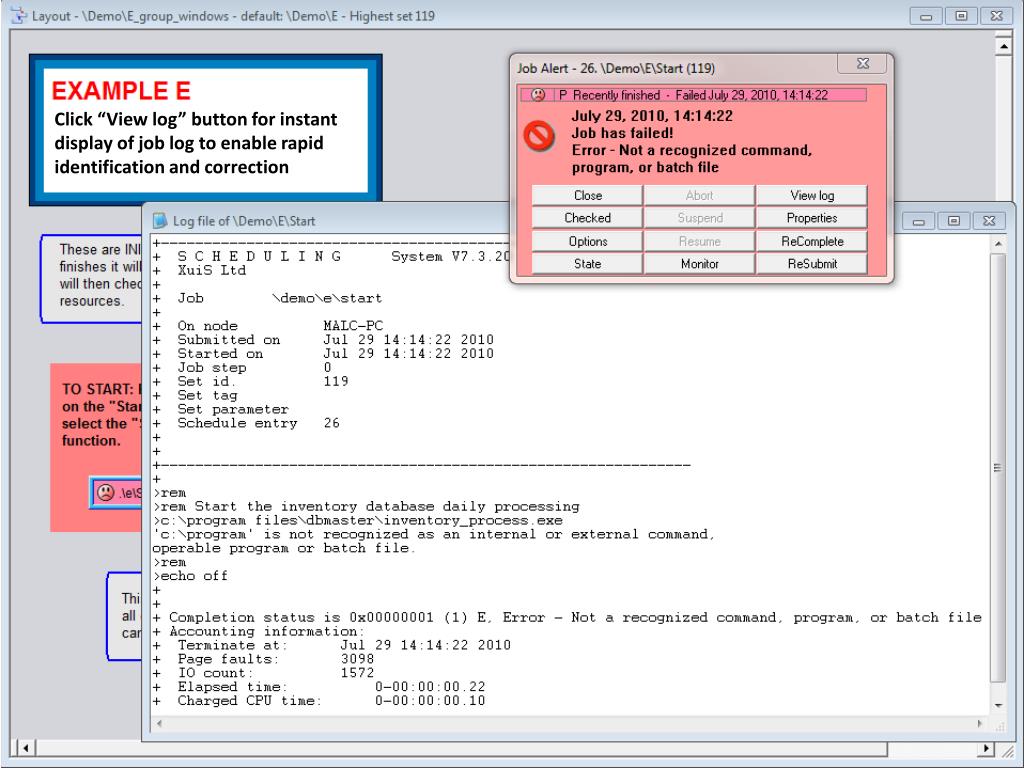Click the State button
This screenshot has width=1024, height=768.
coord(587,264)
